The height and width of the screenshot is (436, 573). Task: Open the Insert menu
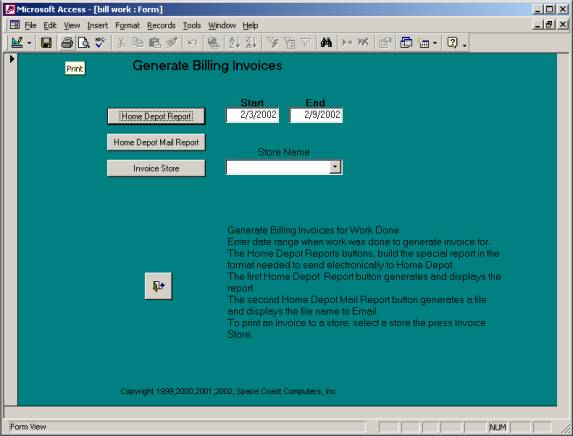(x=98, y=25)
